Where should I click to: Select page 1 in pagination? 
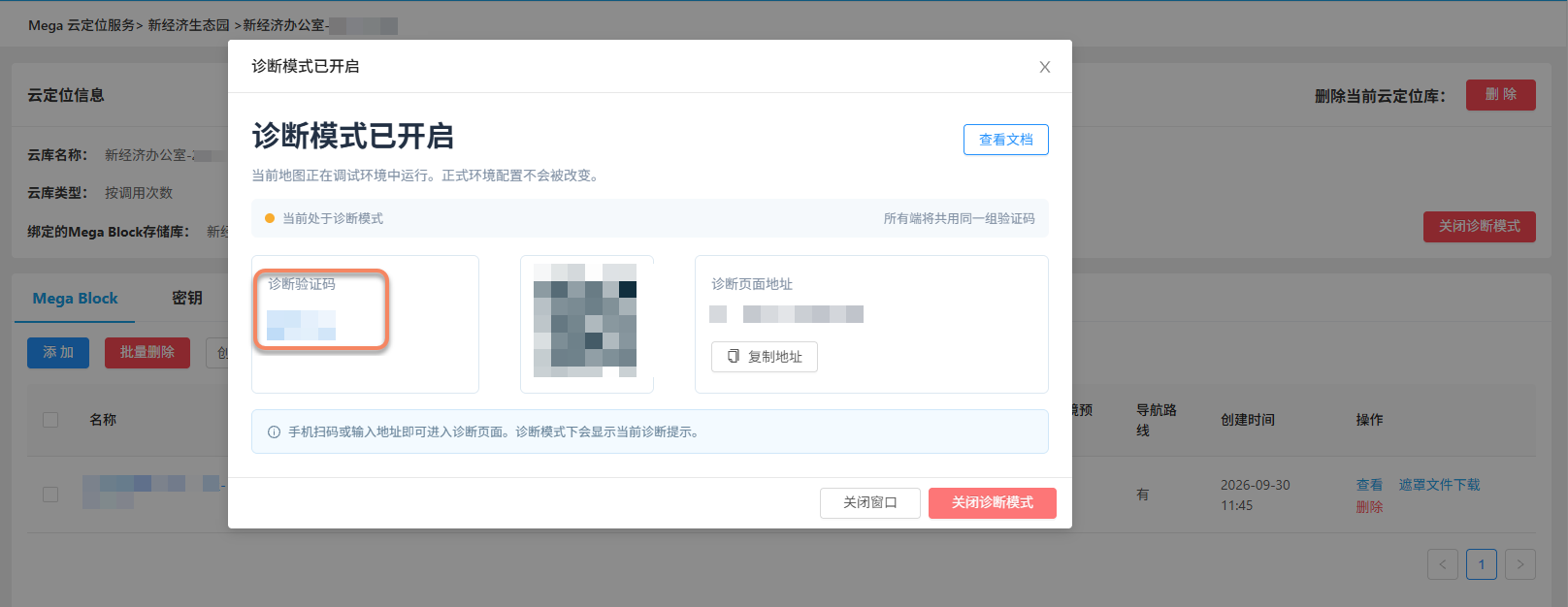(x=1482, y=564)
